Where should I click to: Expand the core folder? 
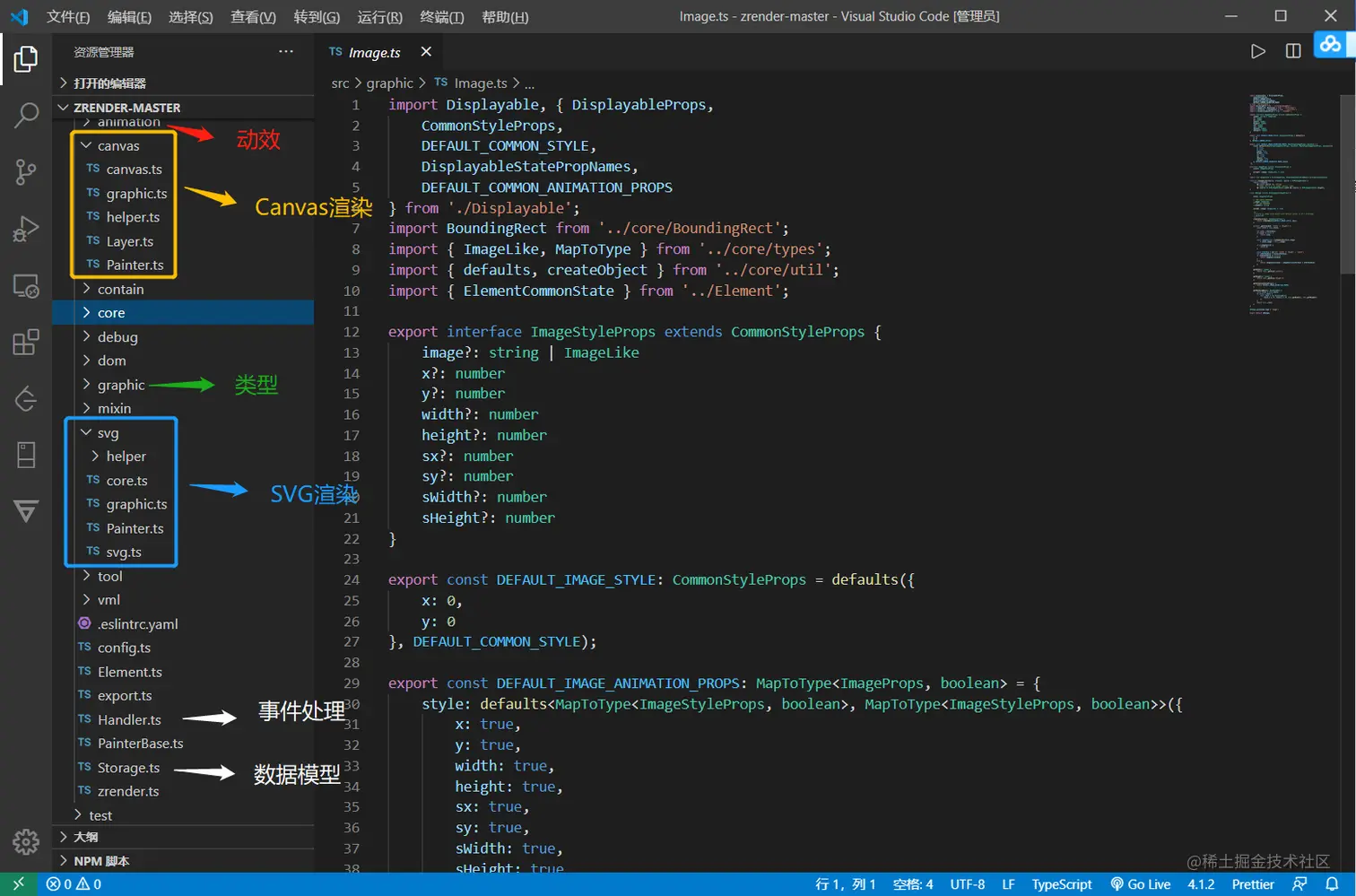184,312
